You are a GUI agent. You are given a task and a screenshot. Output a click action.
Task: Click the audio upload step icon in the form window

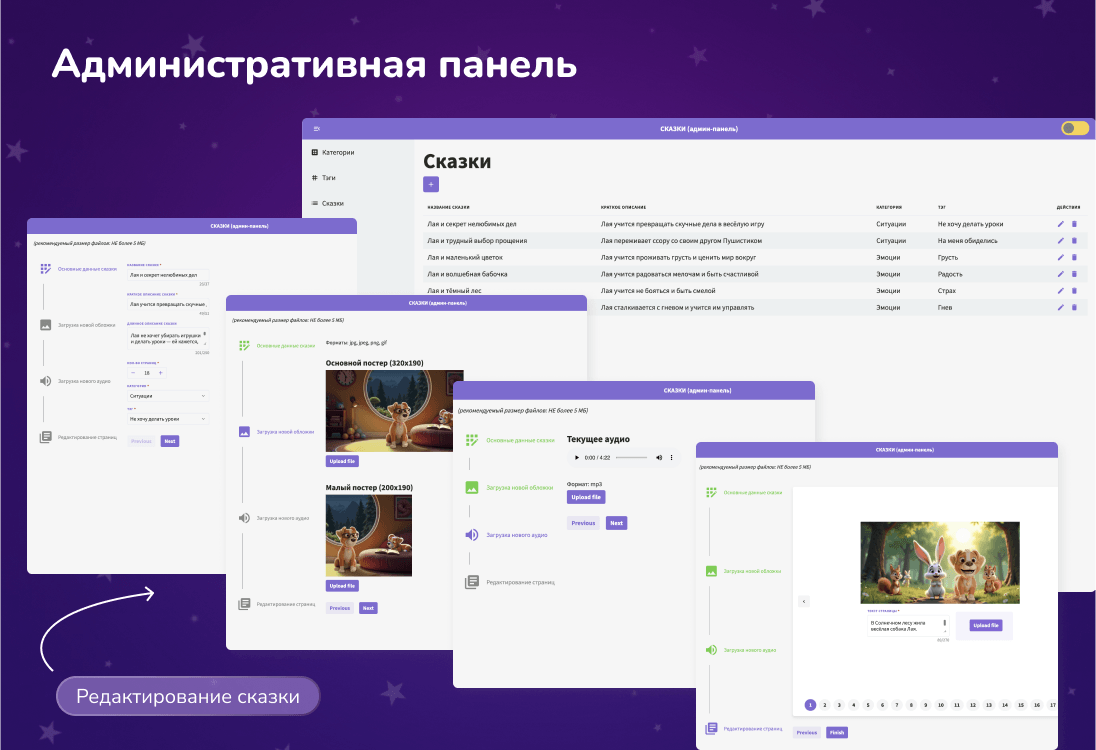click(45, 381)
